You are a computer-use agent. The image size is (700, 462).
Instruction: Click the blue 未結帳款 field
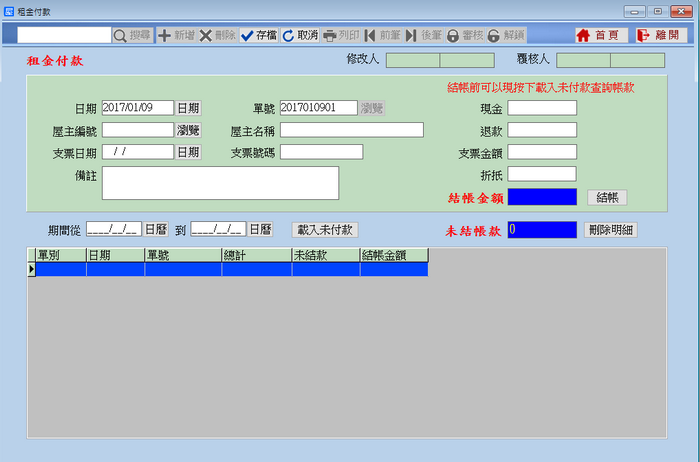tap(542, 230)
